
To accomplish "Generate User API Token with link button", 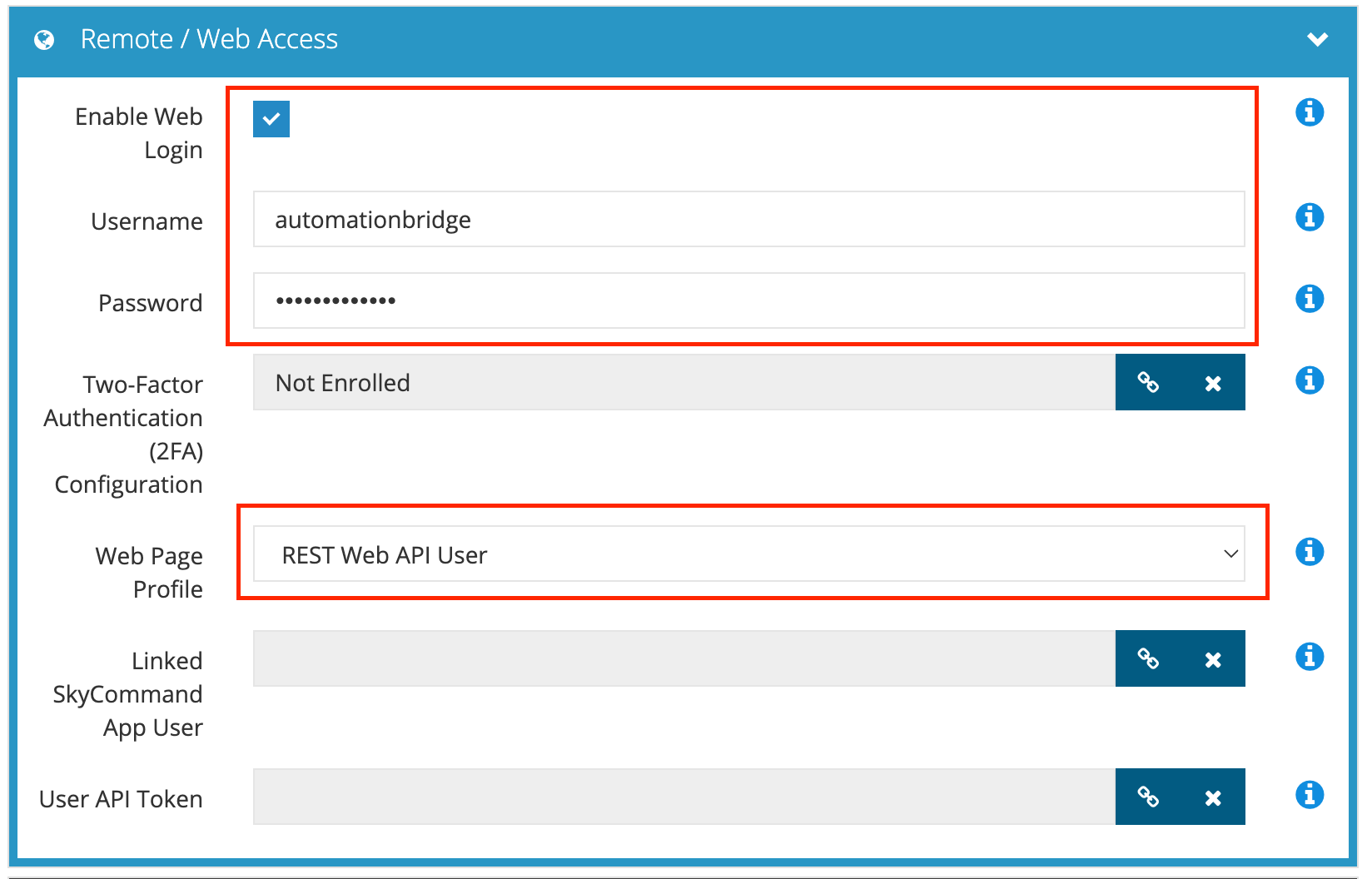I will [x=1148, y=797].
